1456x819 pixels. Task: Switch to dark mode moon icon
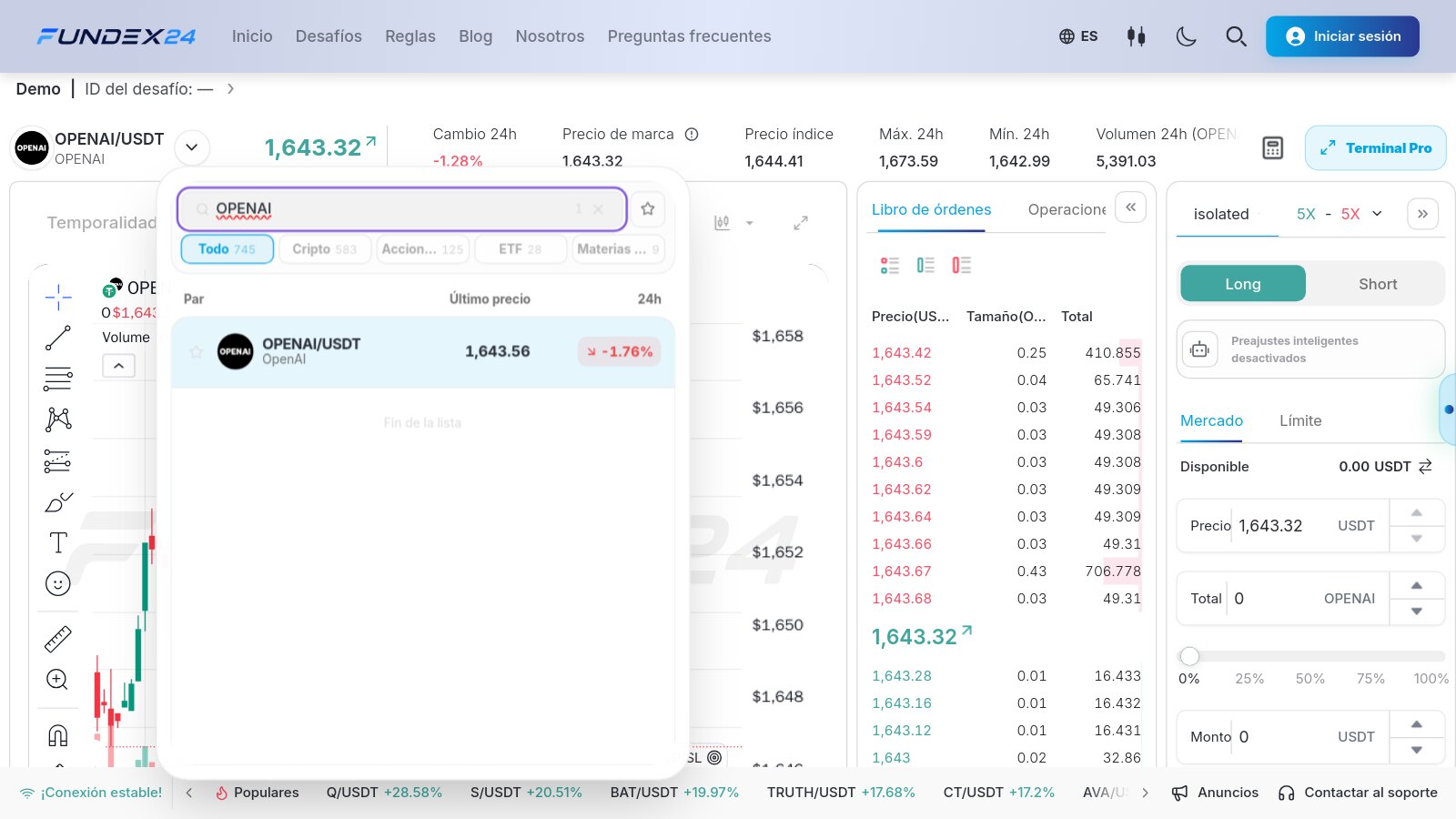[x=1186, y=36]
